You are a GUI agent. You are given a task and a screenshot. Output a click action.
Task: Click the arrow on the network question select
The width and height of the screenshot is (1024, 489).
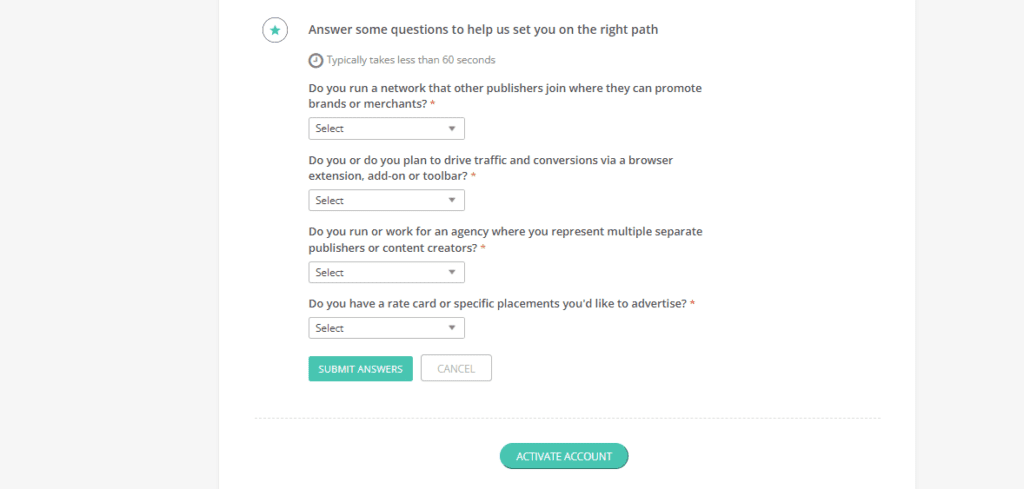point(452,129)
